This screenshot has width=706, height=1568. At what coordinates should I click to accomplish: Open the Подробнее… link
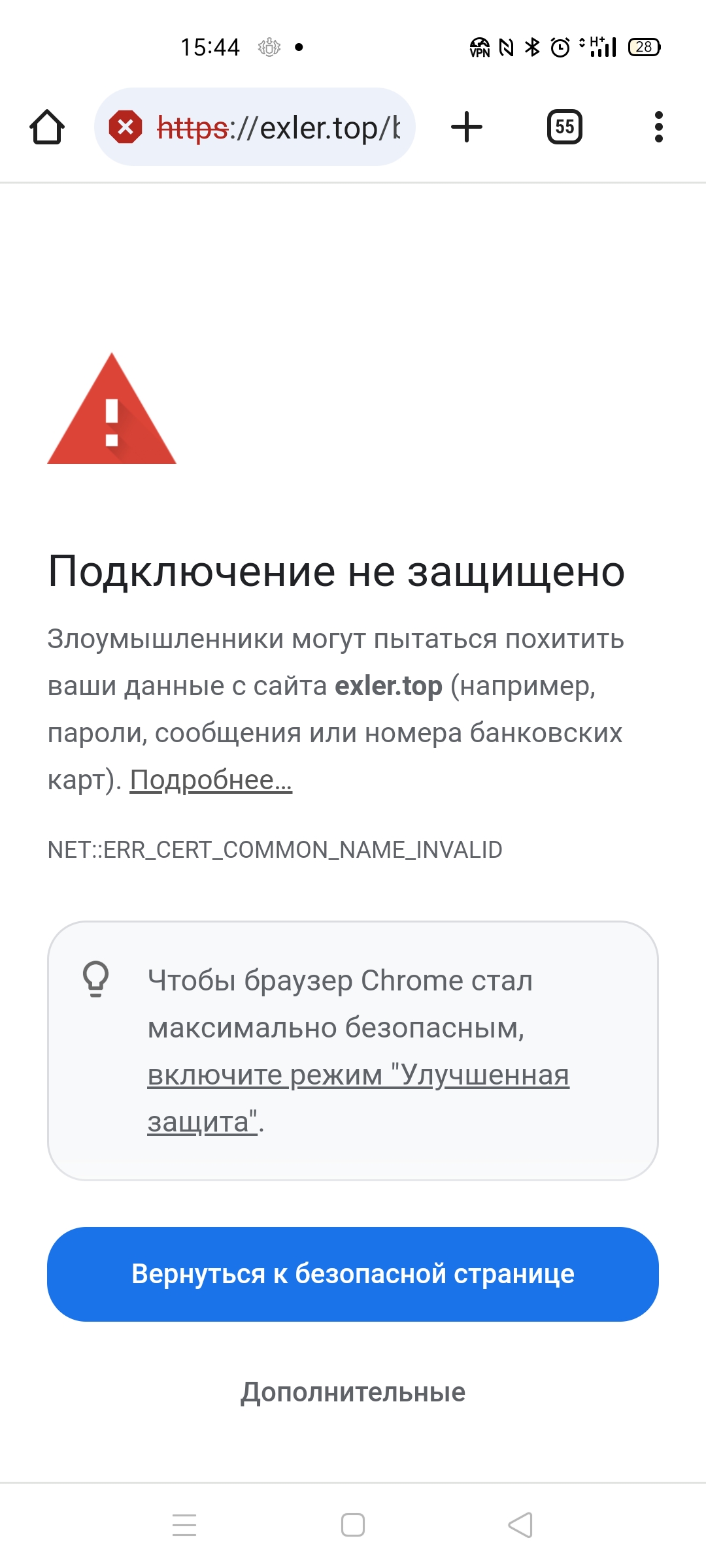coord(210,779)
